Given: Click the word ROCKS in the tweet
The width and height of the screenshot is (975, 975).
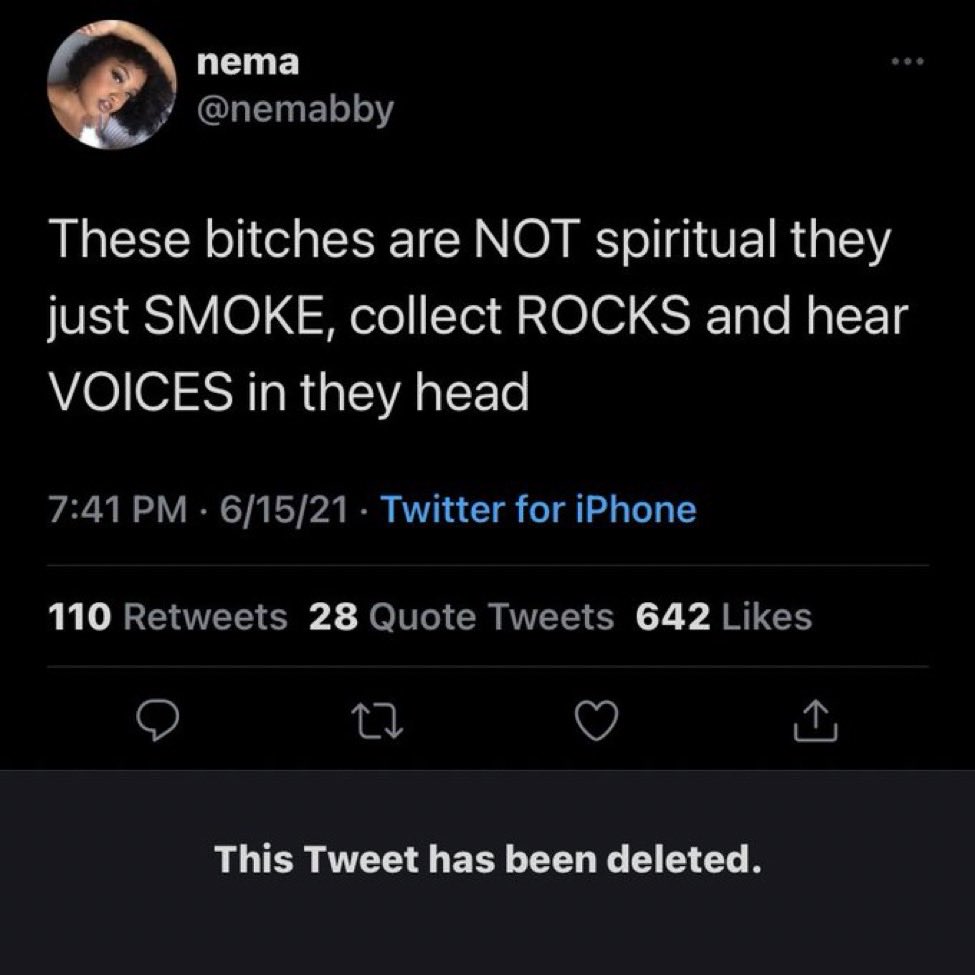Looking at the screenshot, I should [x=603, y=316].
